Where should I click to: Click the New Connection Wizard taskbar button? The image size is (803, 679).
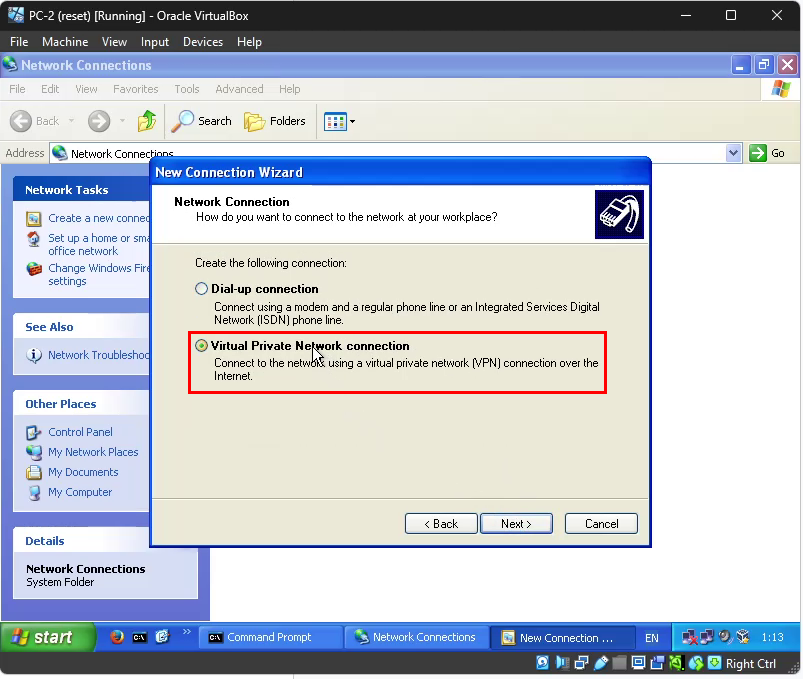click(x=563, y=638)
